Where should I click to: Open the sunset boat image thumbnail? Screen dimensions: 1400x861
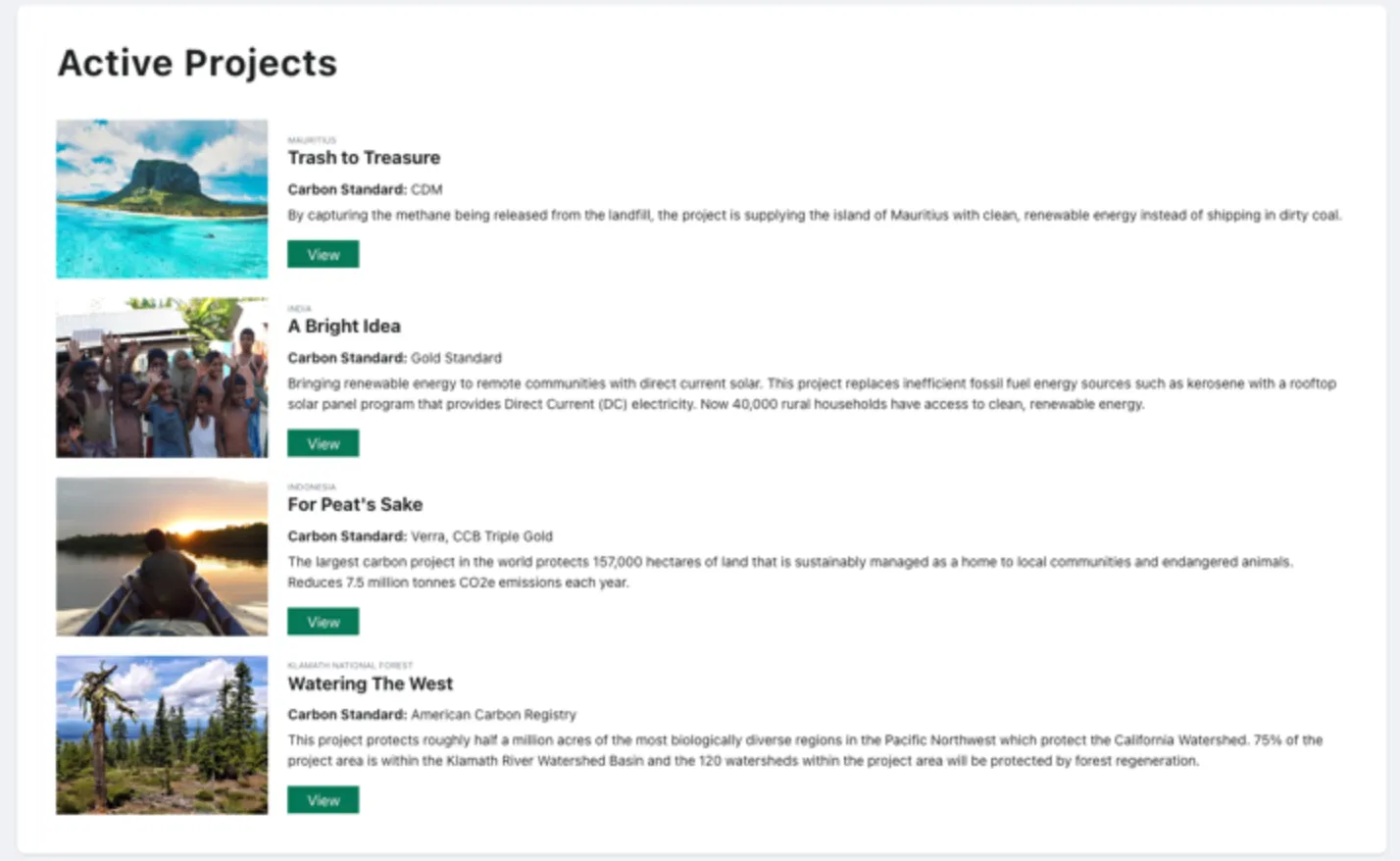pyautogui.click(x=162, y=556)
